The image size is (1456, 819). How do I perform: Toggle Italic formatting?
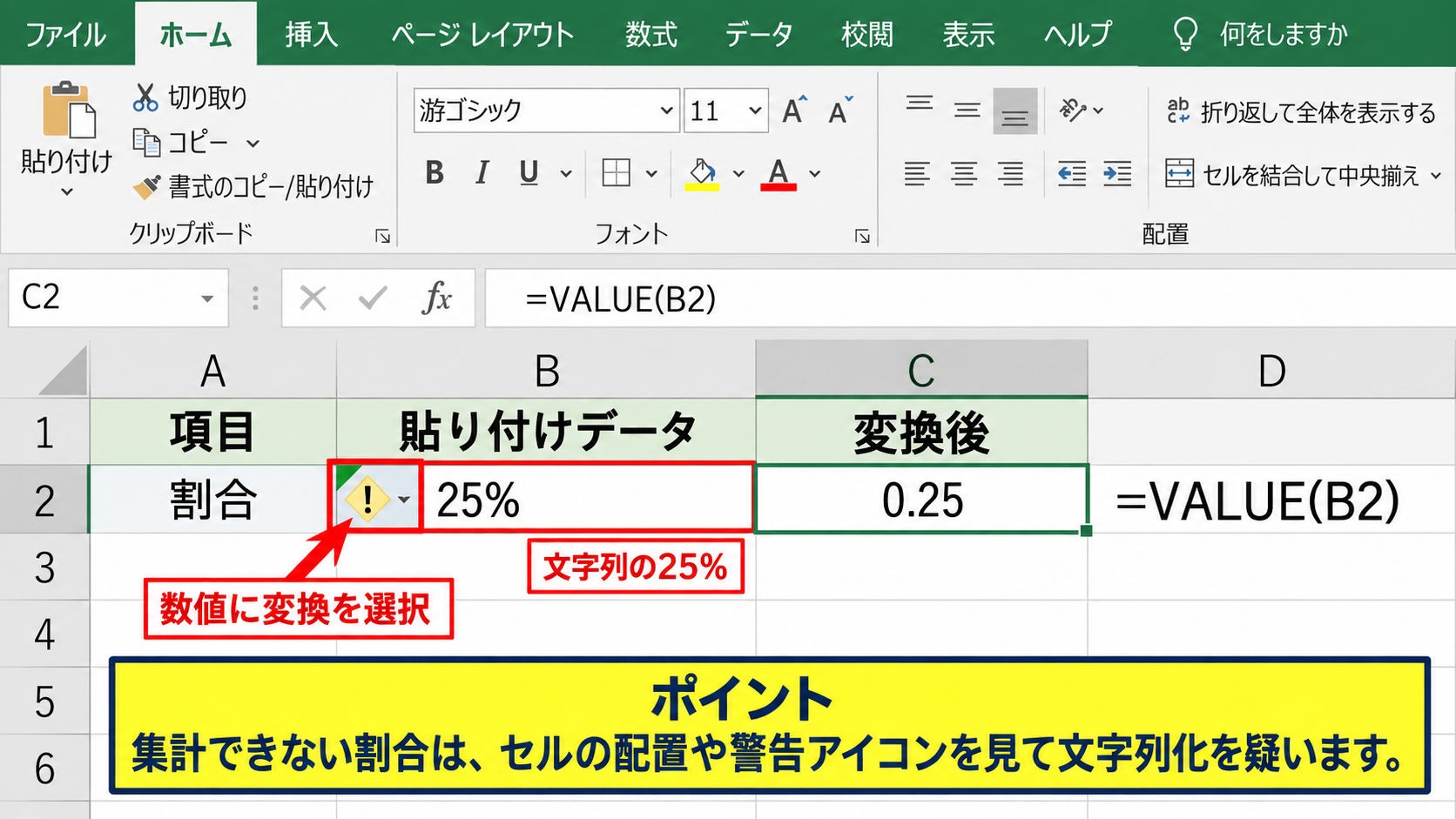pyautogui.click(x=482, y=173)
